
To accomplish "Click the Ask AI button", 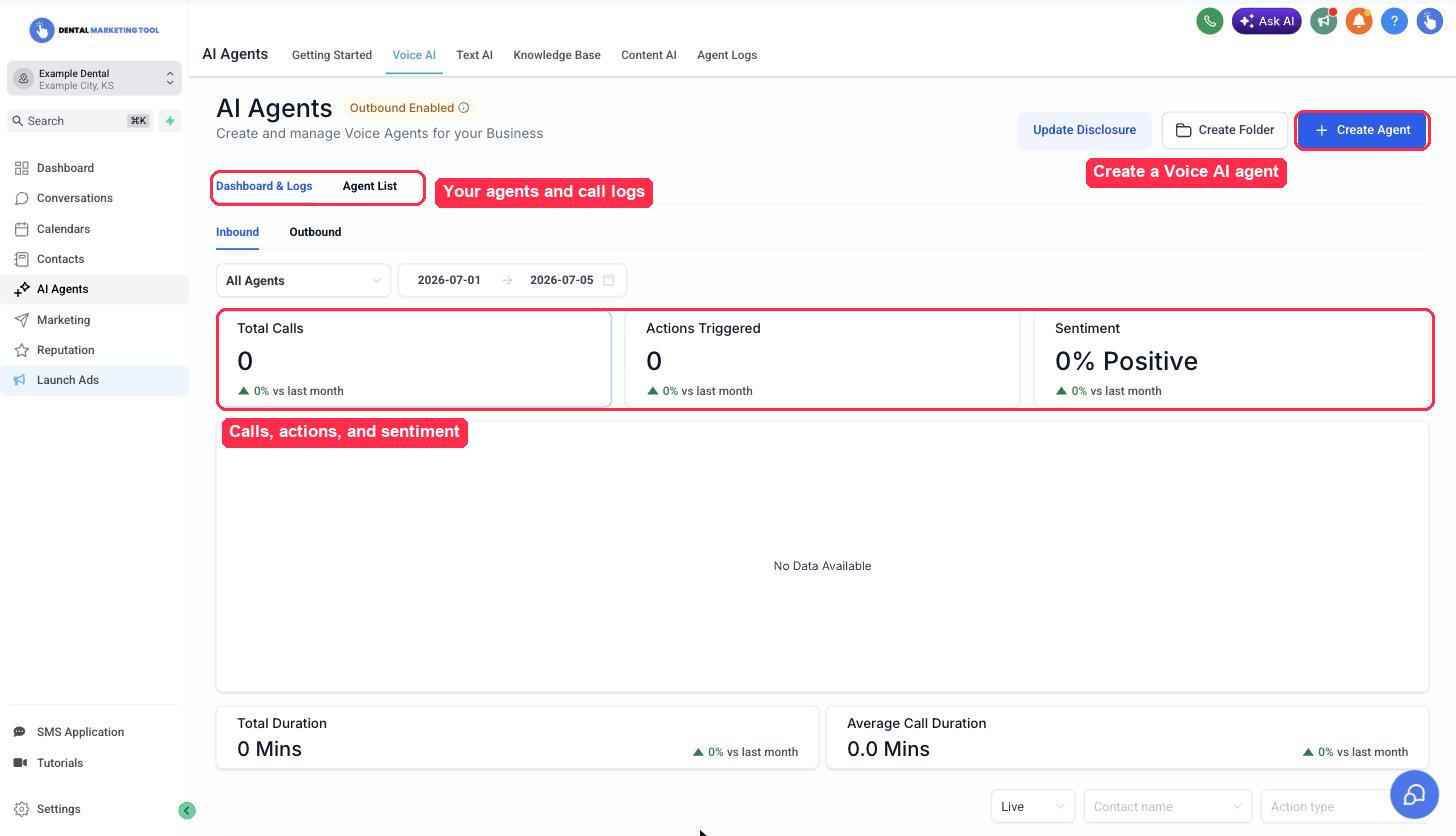I will pos(1267,21).
